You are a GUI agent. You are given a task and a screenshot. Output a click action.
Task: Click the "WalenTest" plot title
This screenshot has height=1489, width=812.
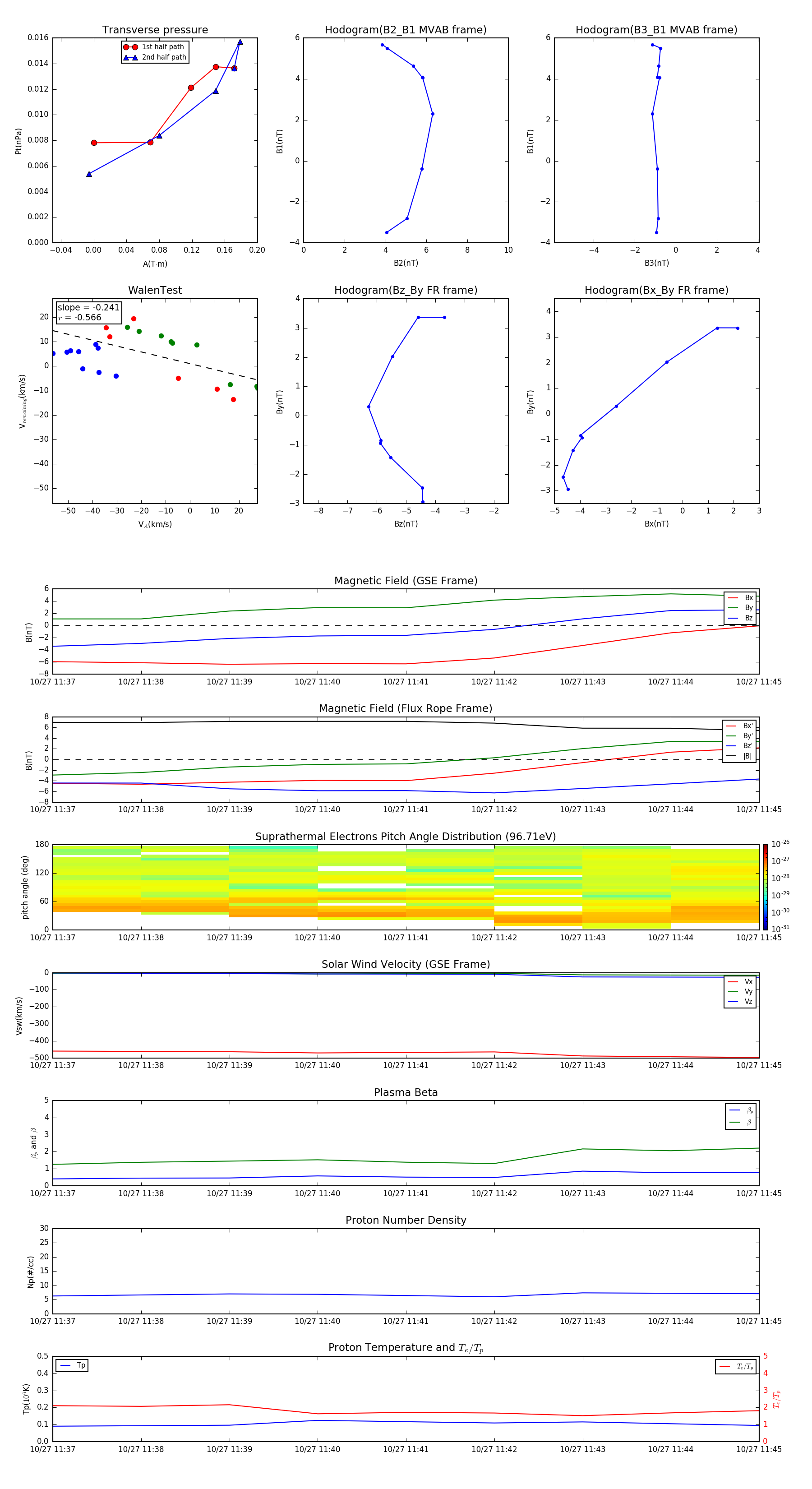(155, 290)
